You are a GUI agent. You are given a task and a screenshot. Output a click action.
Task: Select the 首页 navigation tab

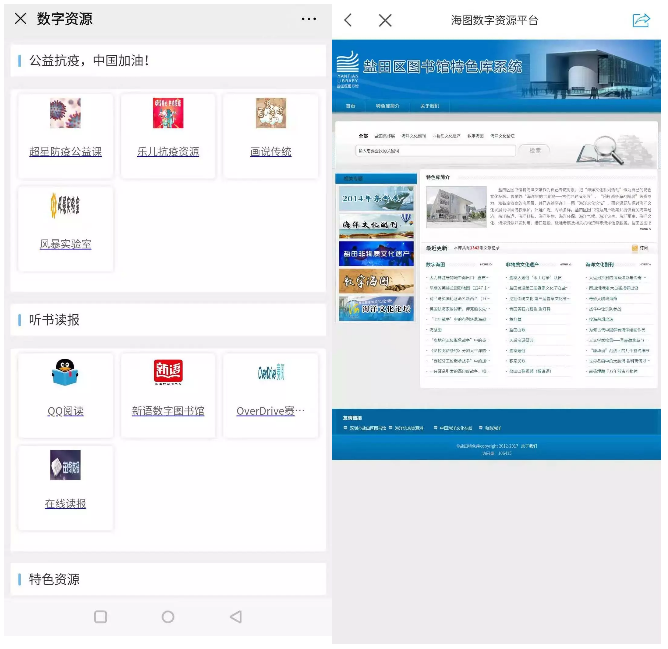350,105
